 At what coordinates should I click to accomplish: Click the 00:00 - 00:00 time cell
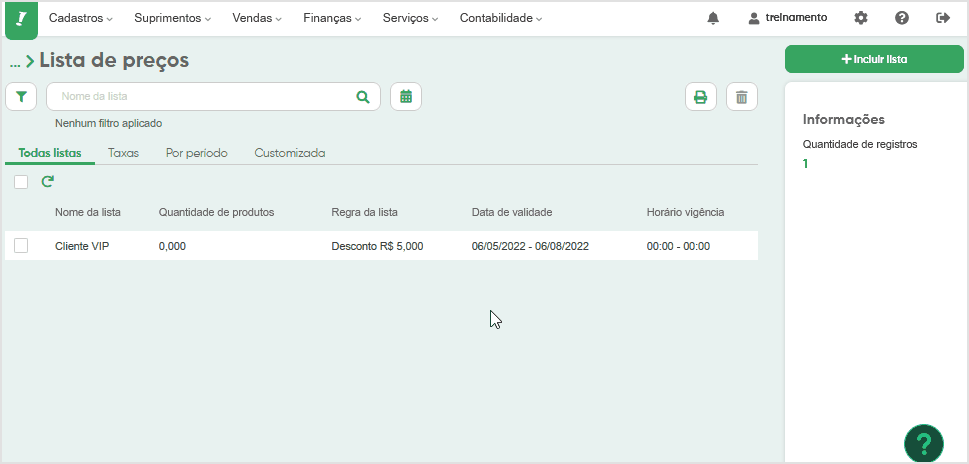(x=679, y=247)
